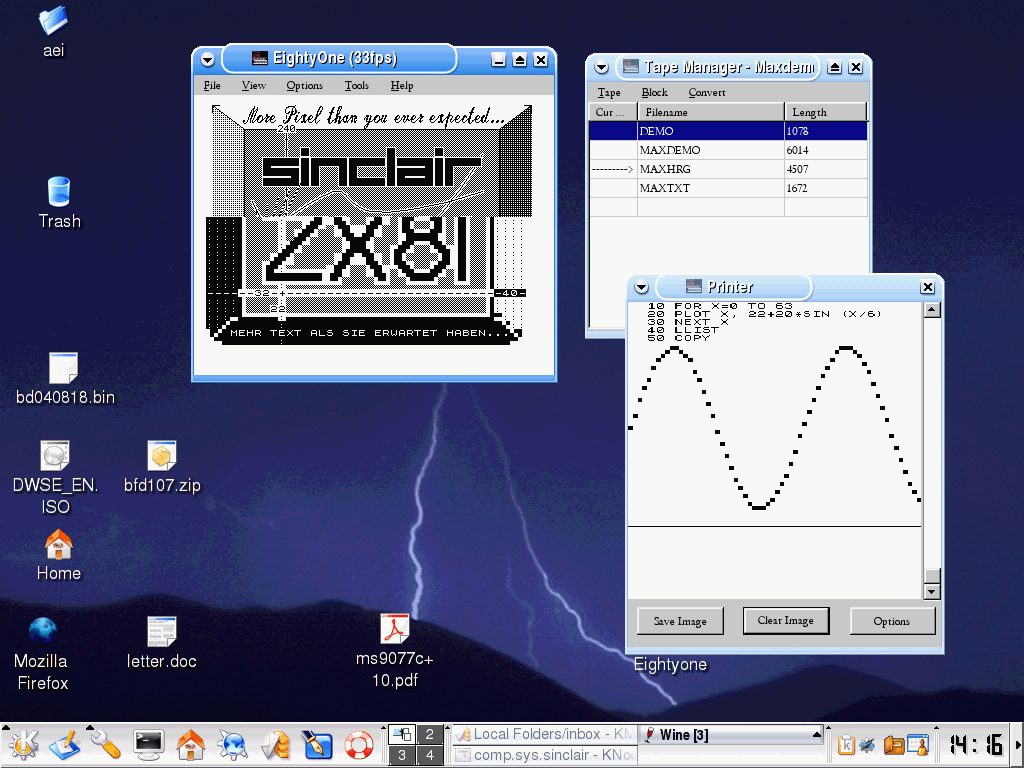
Task: Click the orange folders system tray icon
Action: tap(893, 744)
